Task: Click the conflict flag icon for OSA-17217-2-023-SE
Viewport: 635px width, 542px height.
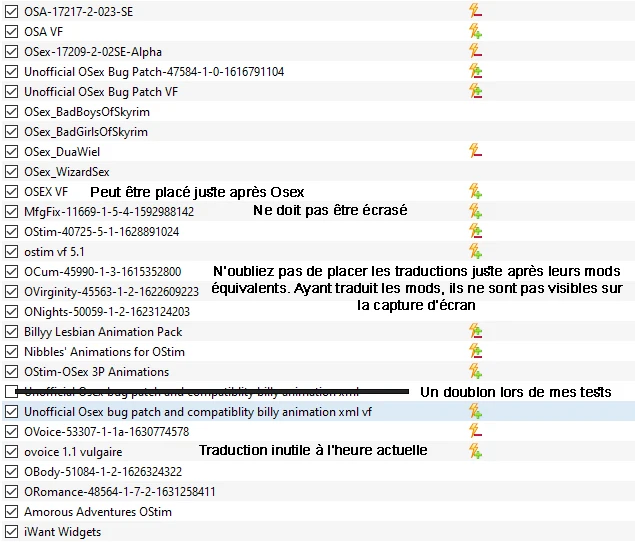Action: [x=475, y=11]
